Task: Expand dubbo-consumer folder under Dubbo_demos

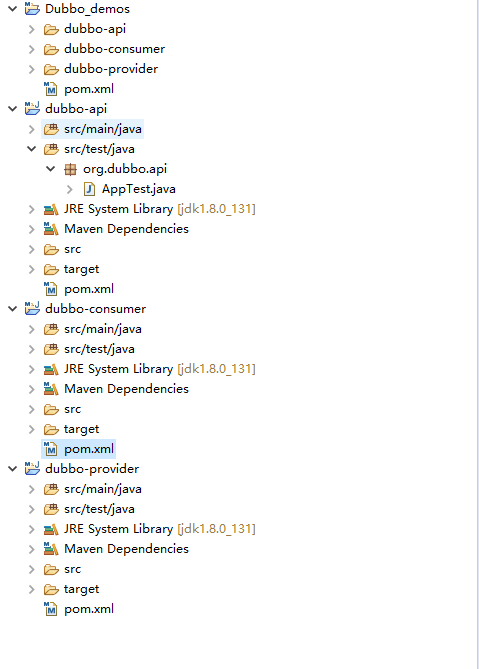Action: (32, 49)
